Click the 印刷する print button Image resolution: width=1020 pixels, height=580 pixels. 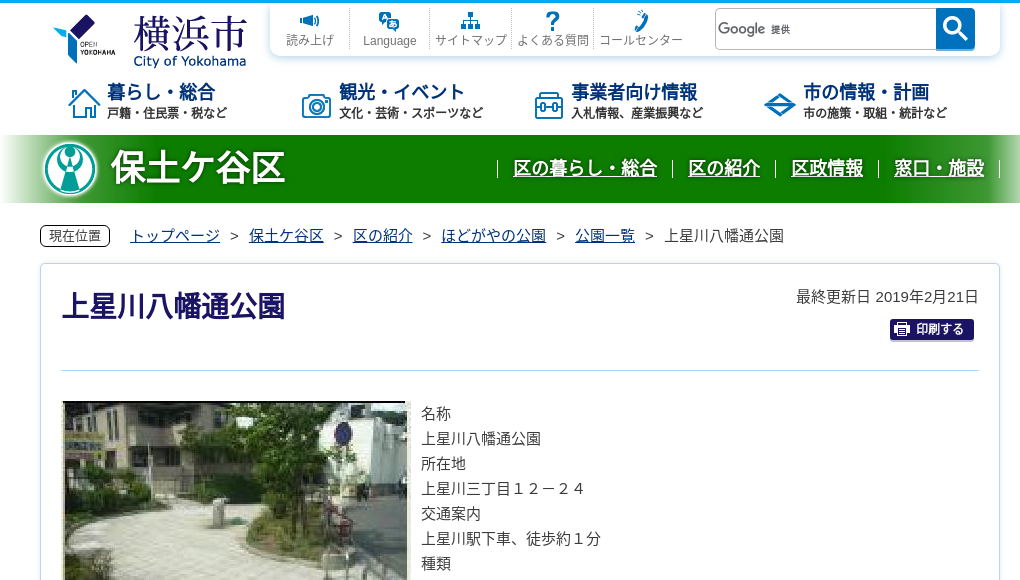pos(931,329)
